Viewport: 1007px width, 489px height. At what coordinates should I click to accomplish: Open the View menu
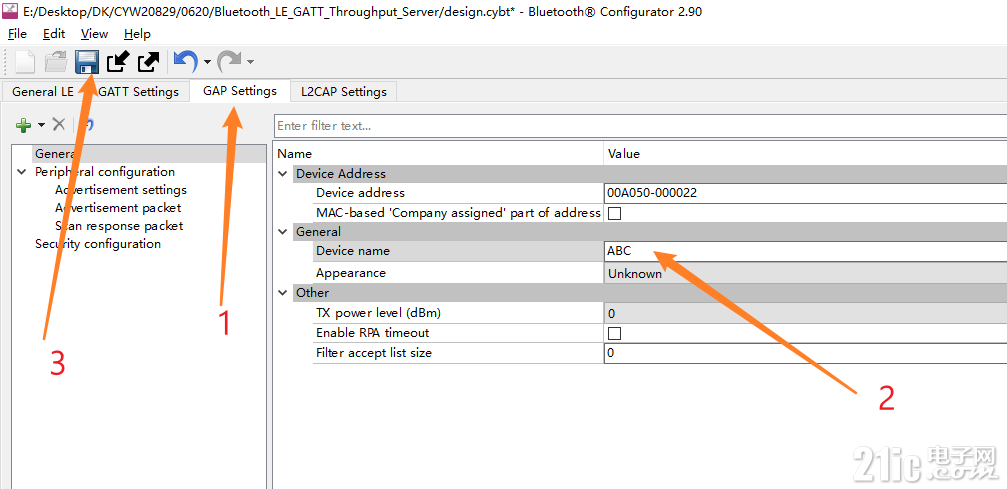click(x=94, y=33)
